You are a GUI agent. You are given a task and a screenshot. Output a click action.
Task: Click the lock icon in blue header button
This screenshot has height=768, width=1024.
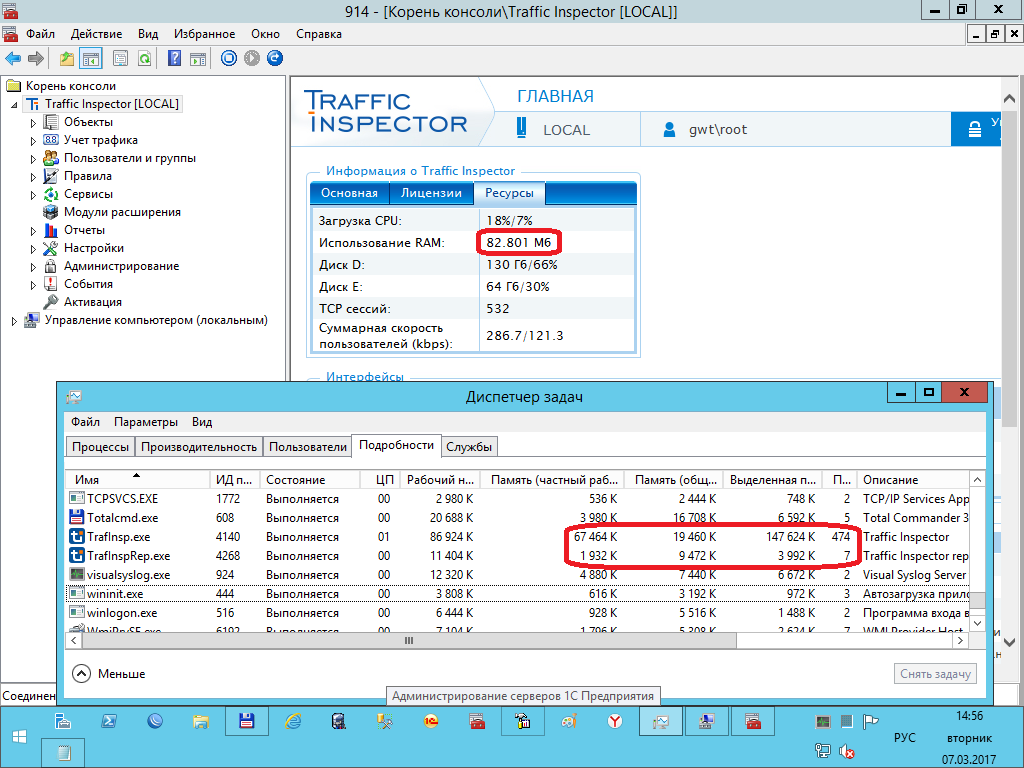(x=974, y=129)
